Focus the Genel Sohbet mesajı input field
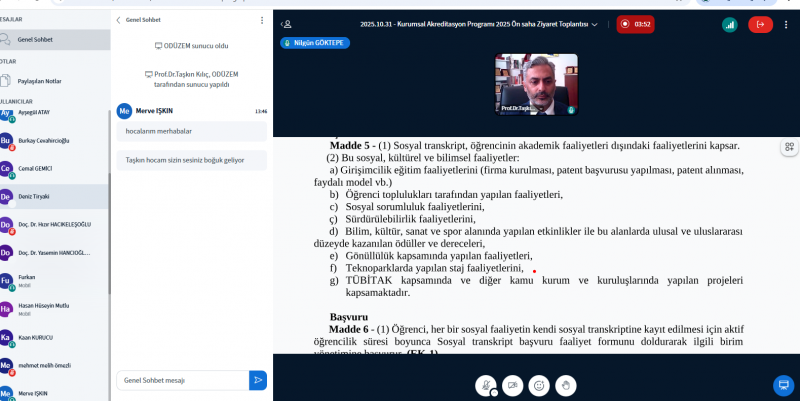800x401 pixels. point(181,380)
